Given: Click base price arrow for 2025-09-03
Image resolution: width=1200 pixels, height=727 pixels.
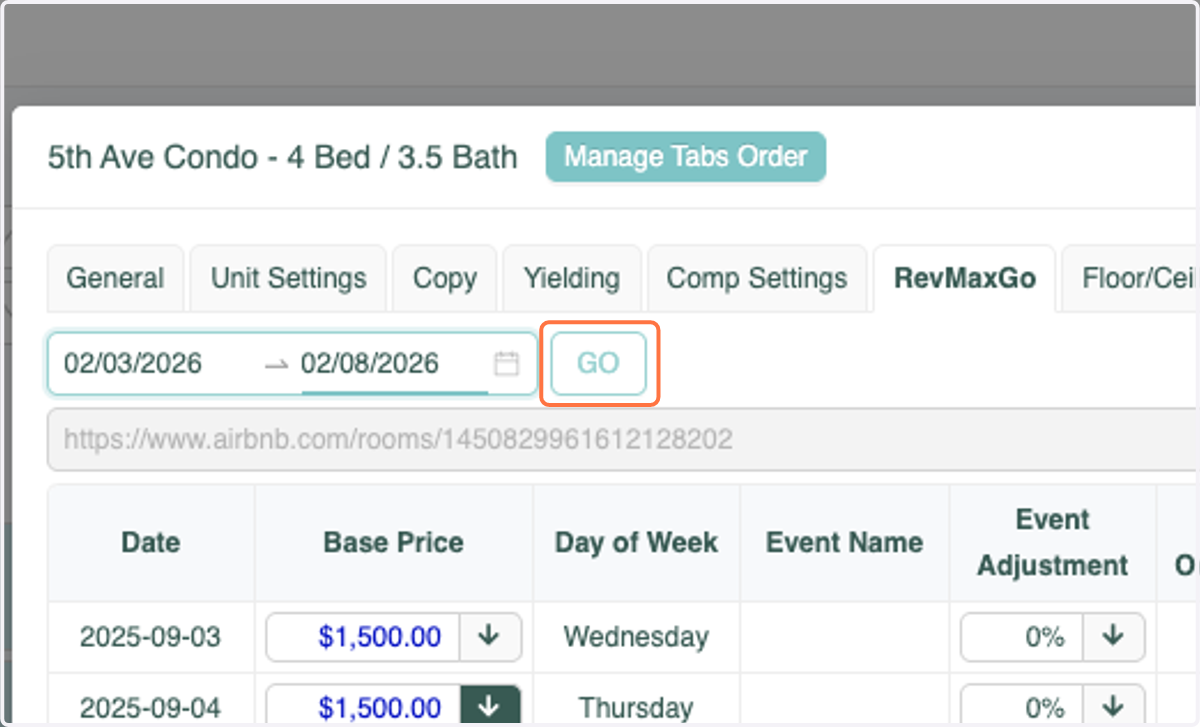Looking at the screenshot, I should coord(490,637).
